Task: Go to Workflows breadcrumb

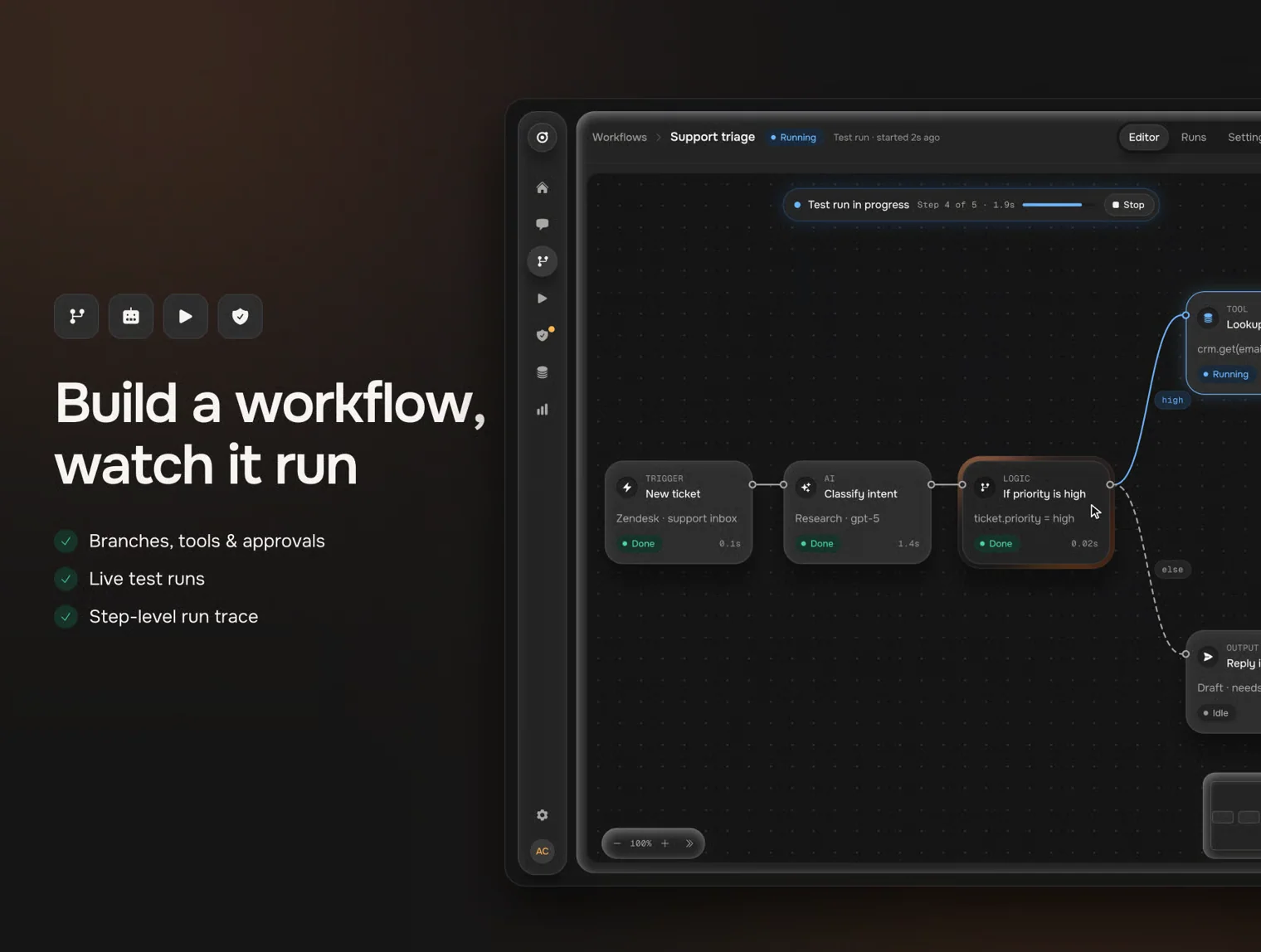Action: (x=619, y=138)
